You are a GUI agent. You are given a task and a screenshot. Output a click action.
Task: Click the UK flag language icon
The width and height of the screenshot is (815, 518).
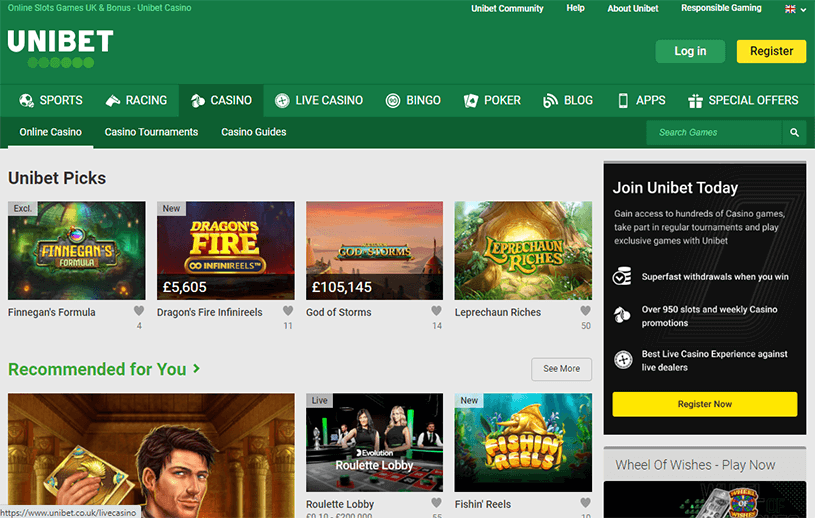790,9
